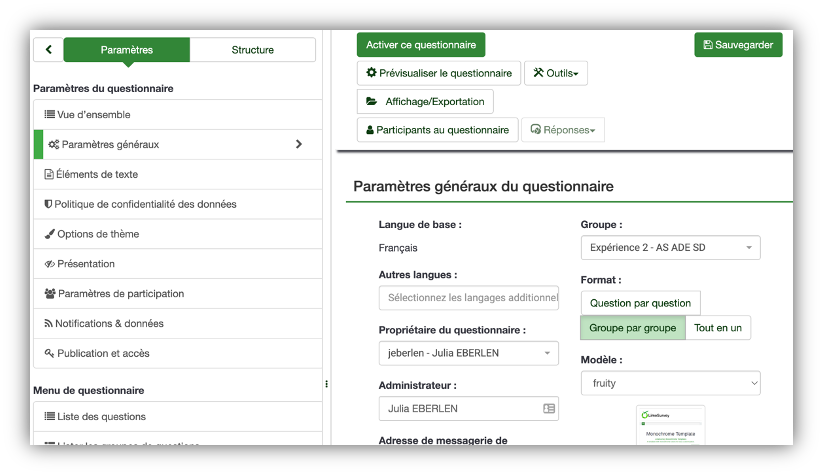Click the key icon of Publication et accès
The image size is (824, 476).
pos(49,353)
